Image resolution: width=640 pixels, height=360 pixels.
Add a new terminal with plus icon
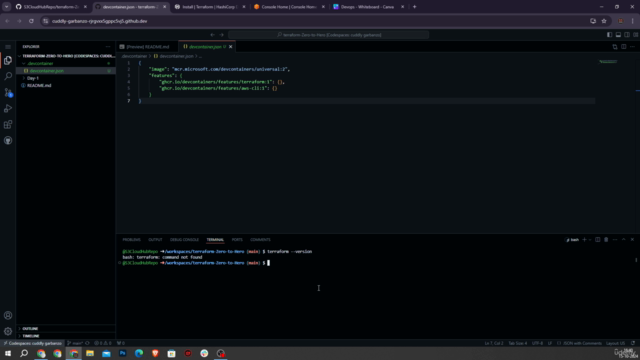pos(584,240)
